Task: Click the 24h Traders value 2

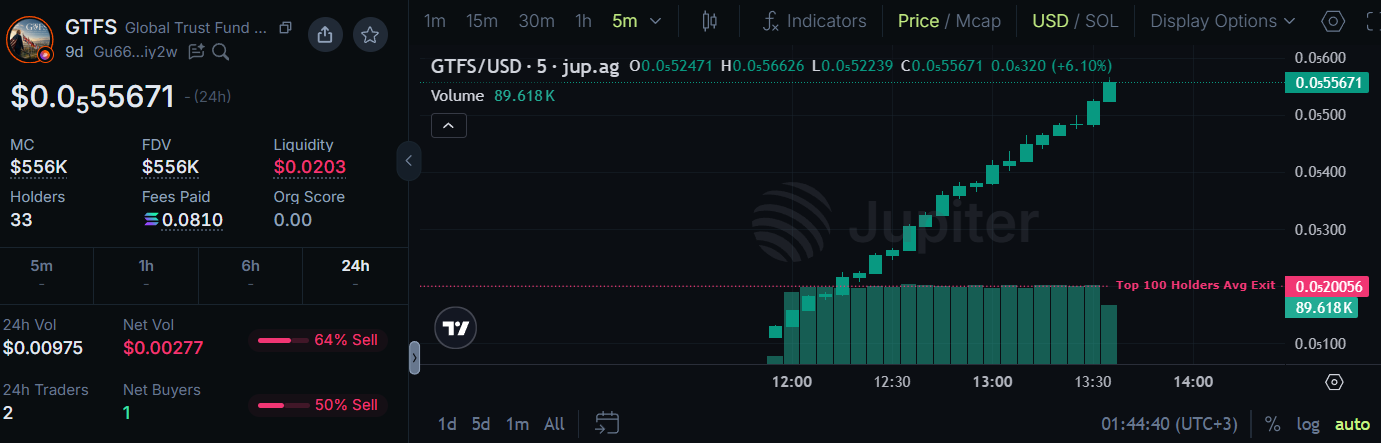Action: tap(8, 412)
